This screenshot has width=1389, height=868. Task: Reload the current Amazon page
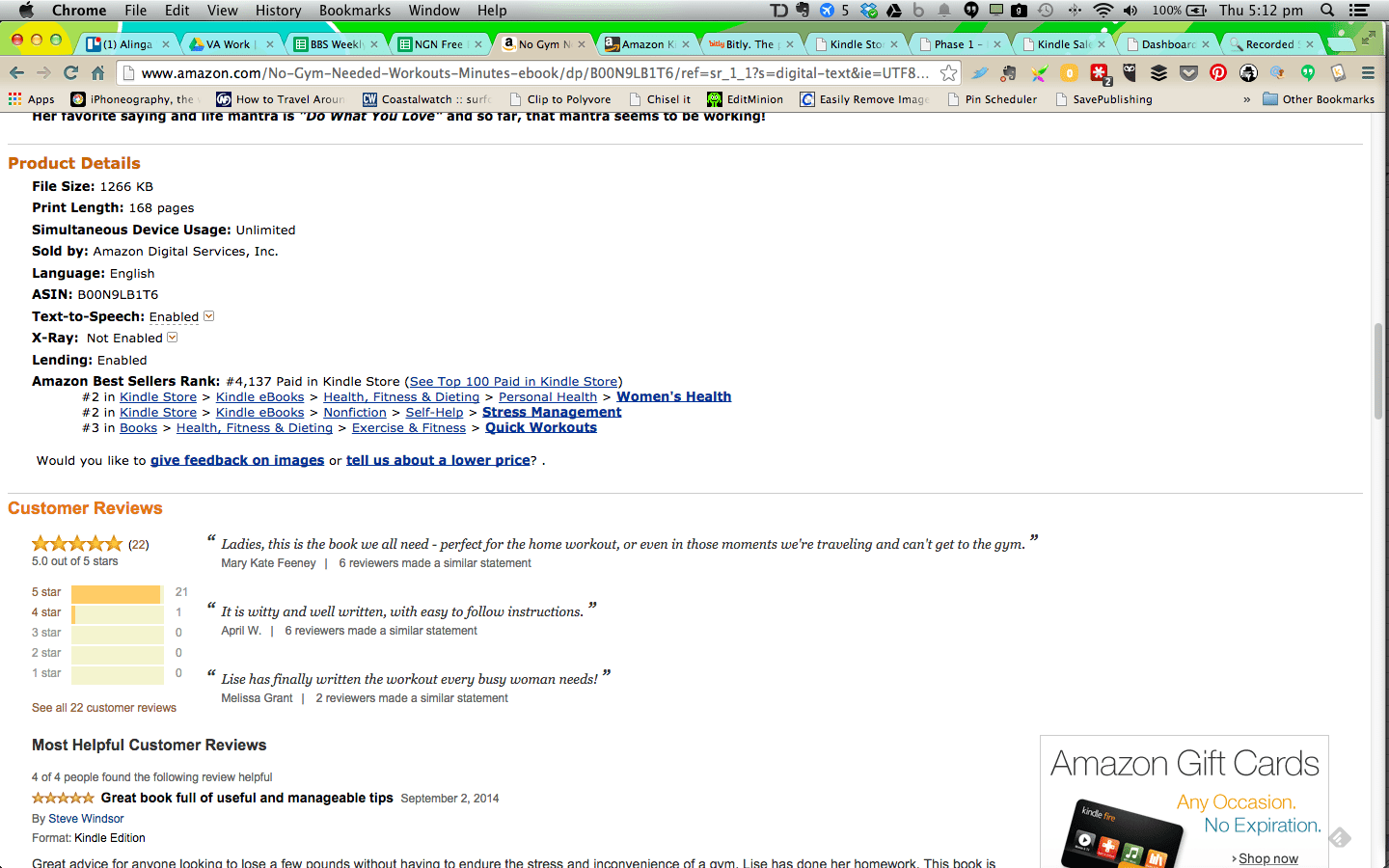pos(70,72)
